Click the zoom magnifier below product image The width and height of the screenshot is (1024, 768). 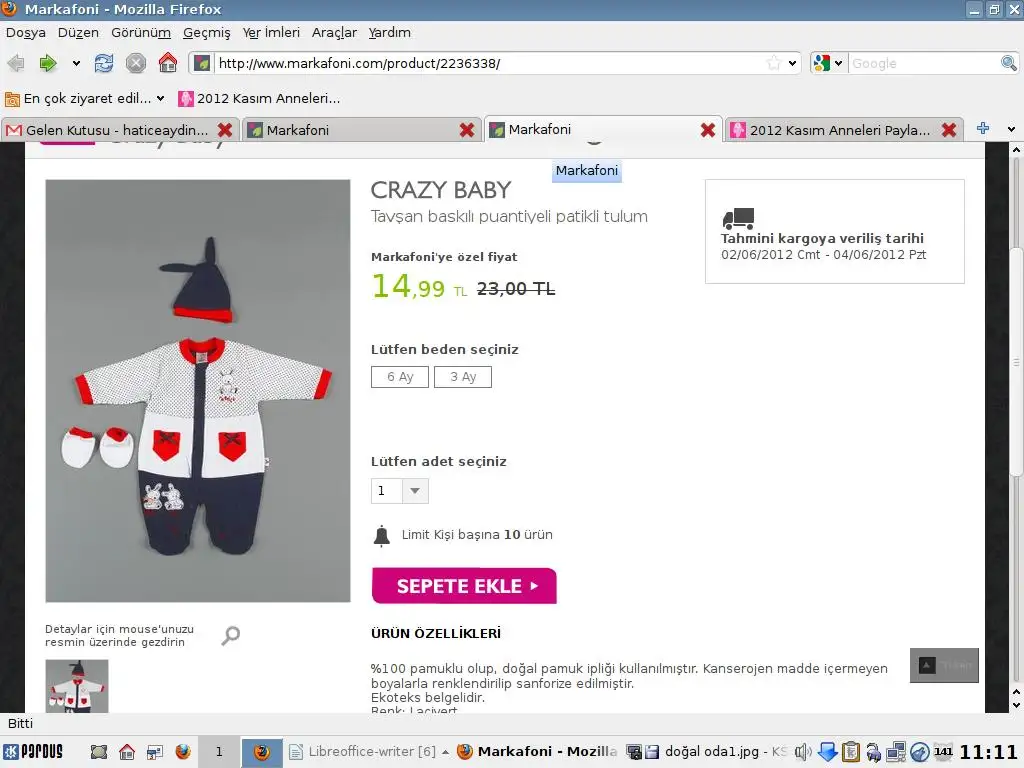click(x=231, y=635)
